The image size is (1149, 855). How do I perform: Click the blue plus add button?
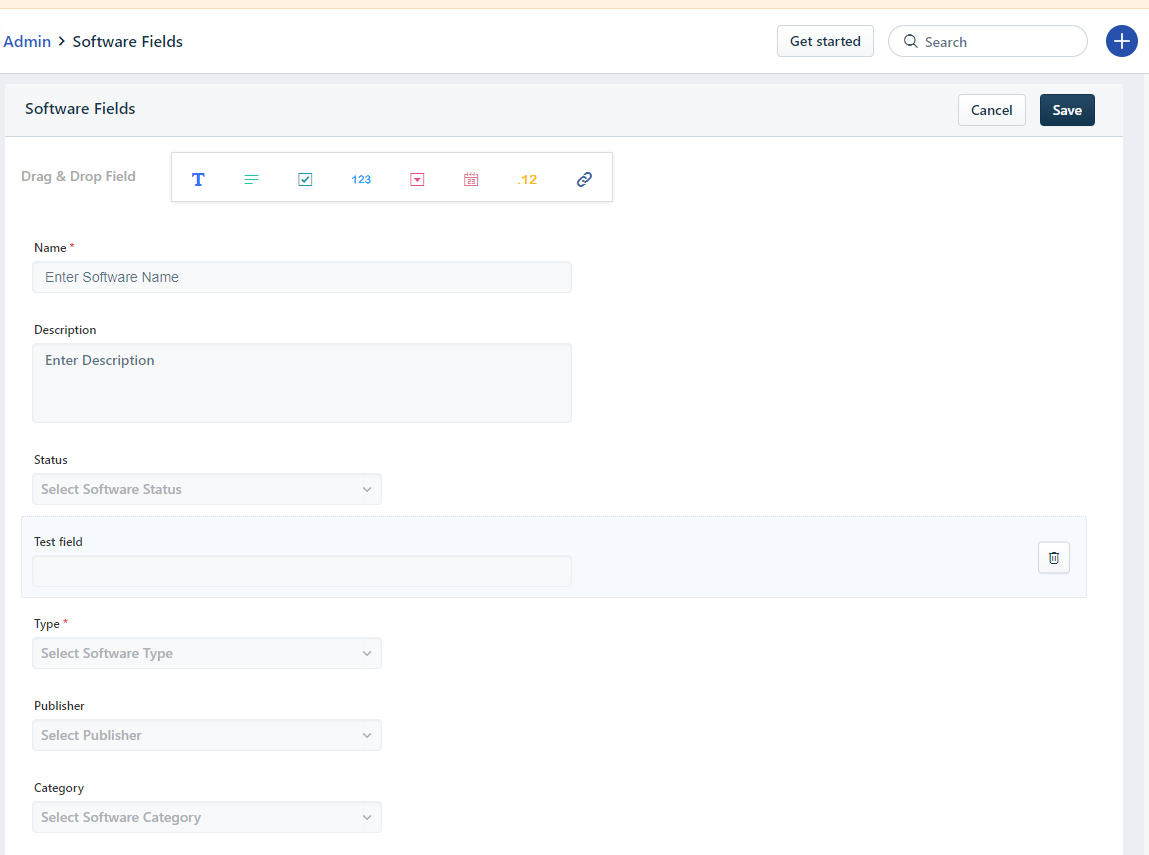(1122, 41)
